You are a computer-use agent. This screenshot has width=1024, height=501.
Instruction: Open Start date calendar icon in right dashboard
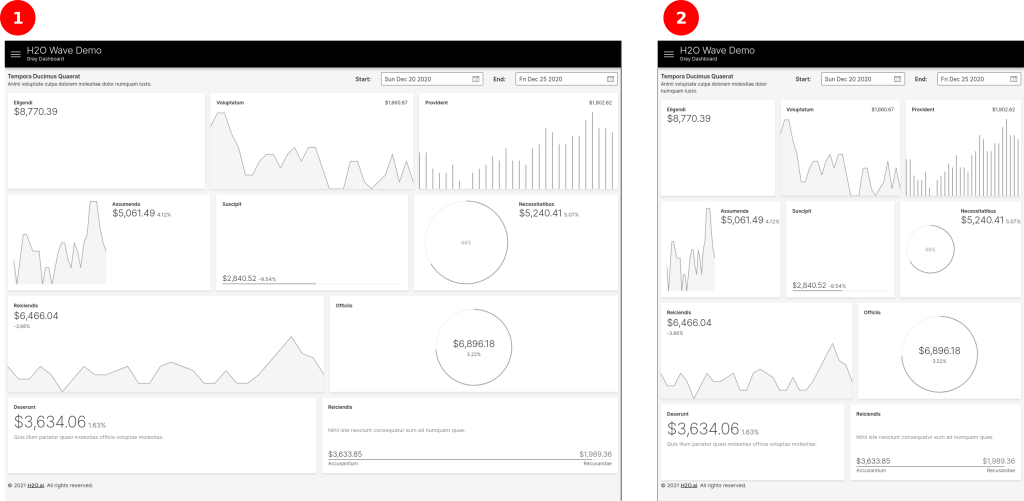click(898, 79)
